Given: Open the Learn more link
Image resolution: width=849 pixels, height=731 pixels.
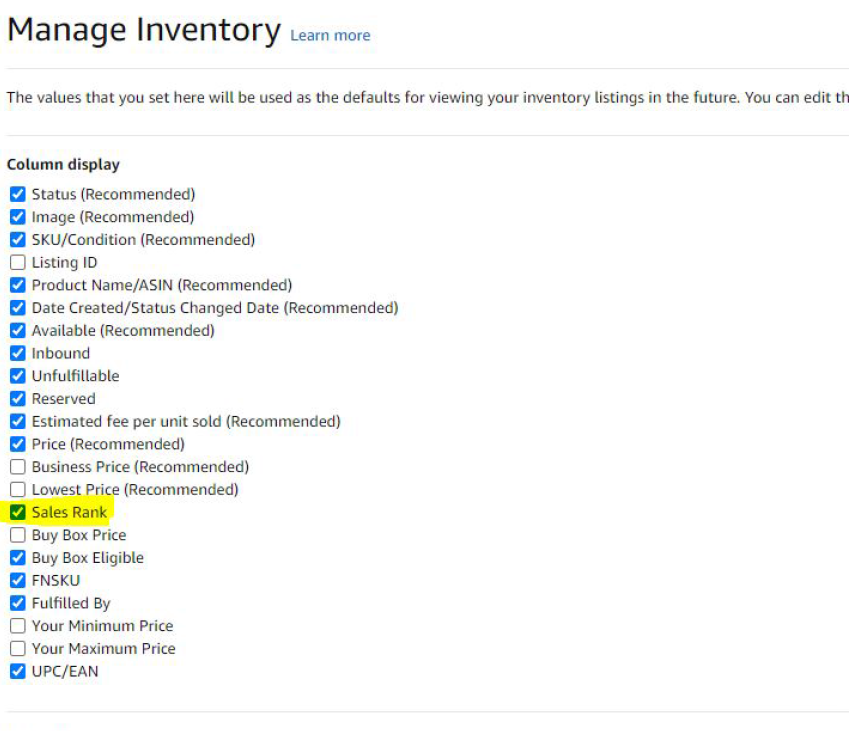Looking at the screenshot, I should [330, 36].
